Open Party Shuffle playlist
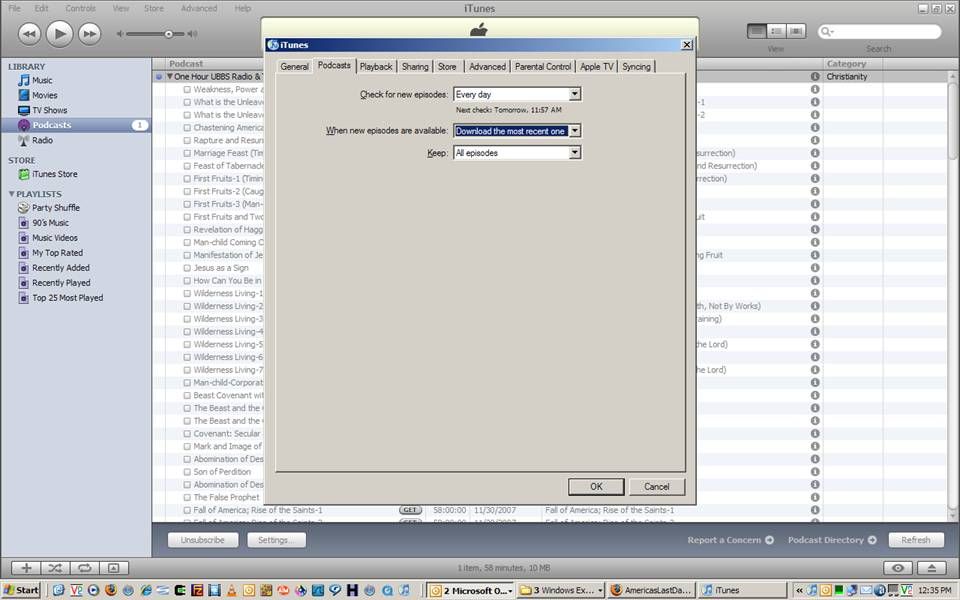The width and height of the screenshot is (960, 600). click(x=55, y=208)
